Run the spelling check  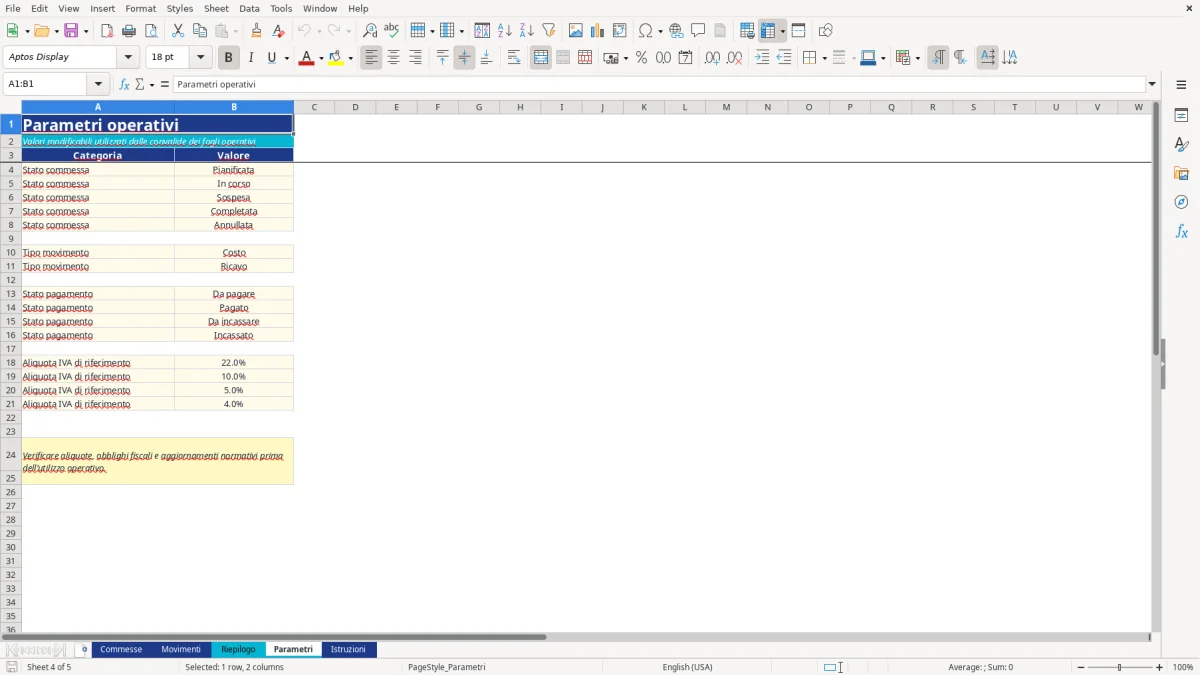point(392,31)
